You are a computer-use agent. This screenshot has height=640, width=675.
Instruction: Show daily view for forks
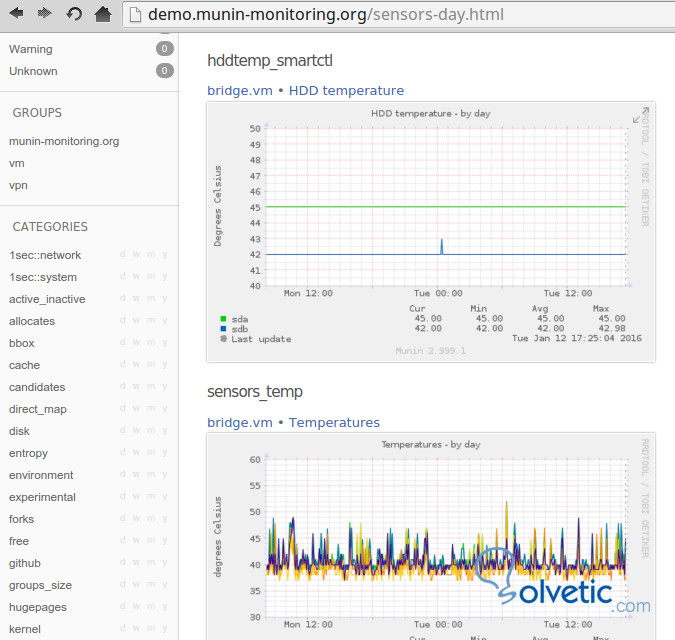click(x=123, y=518)
